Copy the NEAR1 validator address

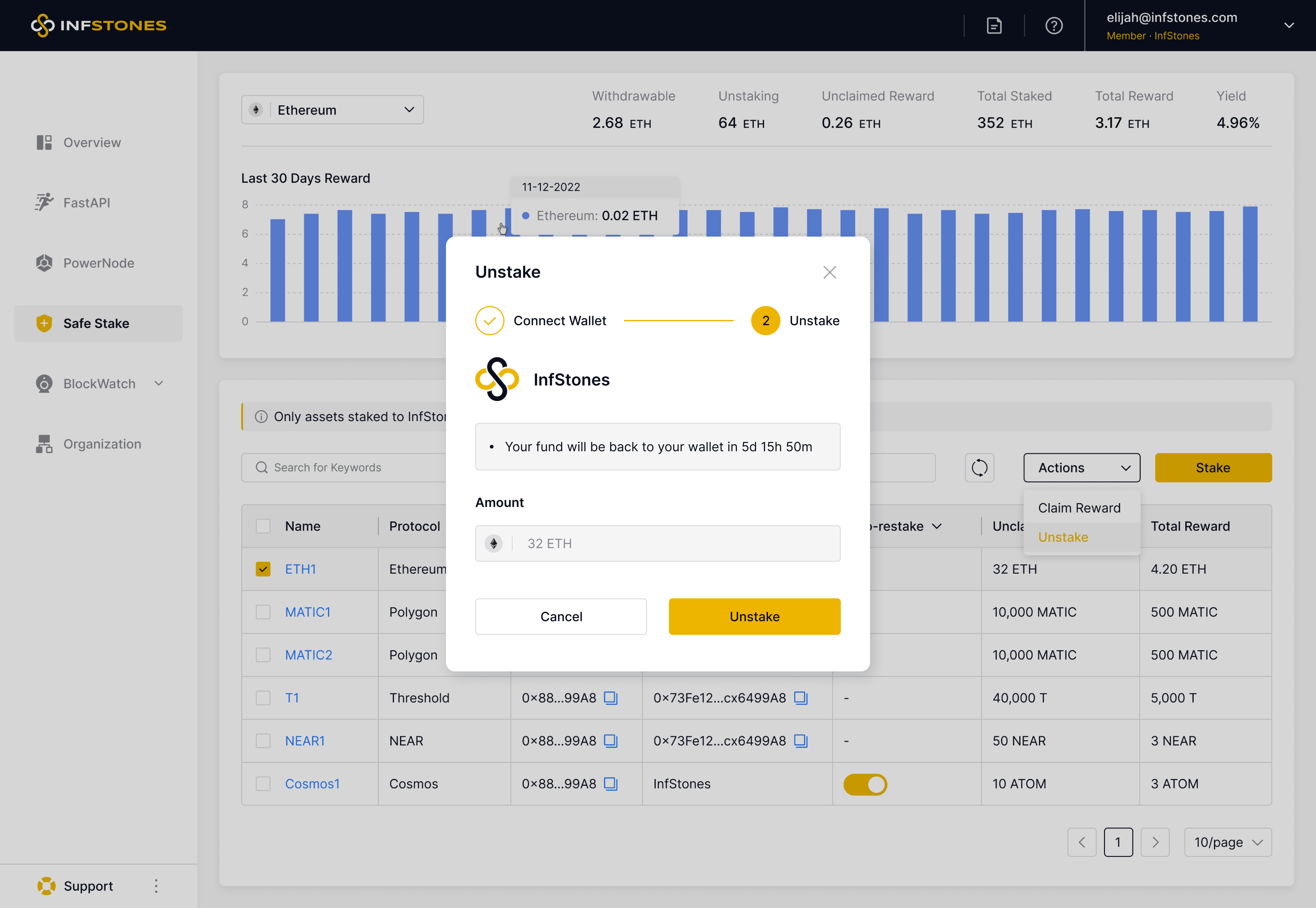[x=800, y=741]
